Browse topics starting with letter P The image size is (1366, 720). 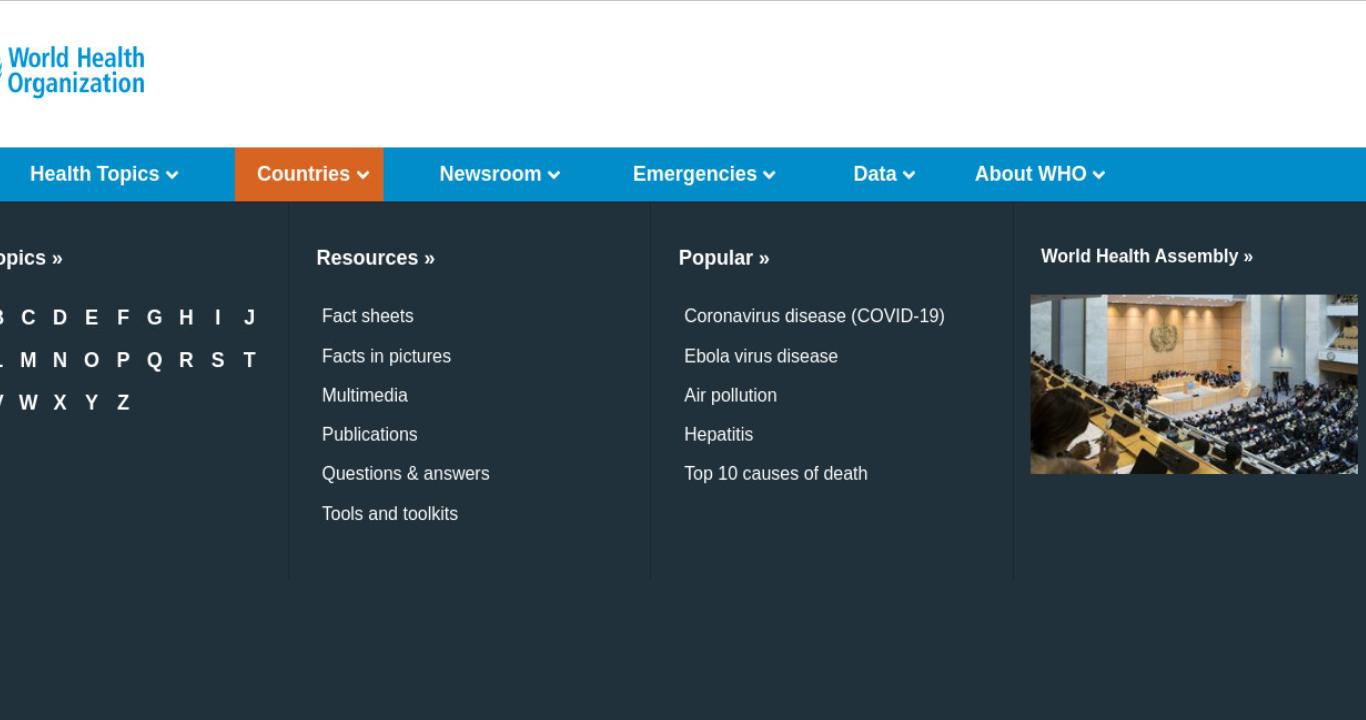(123, 360)
